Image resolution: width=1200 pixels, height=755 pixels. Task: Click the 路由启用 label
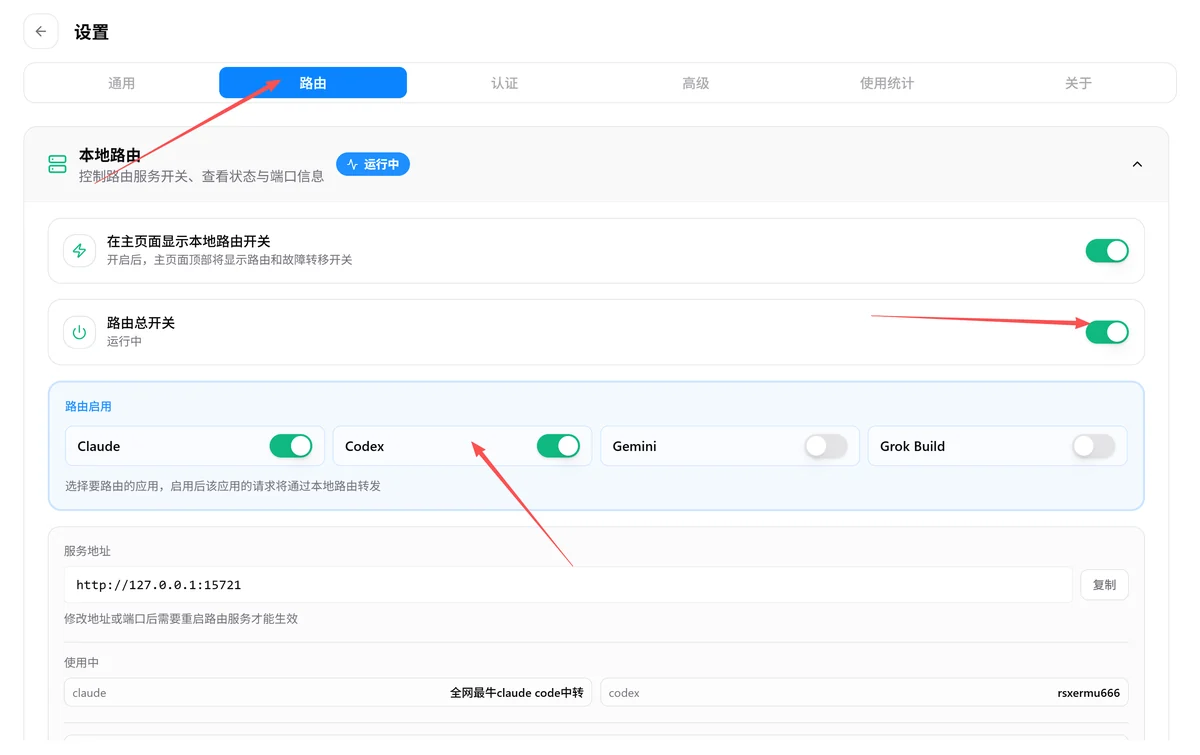88,407
